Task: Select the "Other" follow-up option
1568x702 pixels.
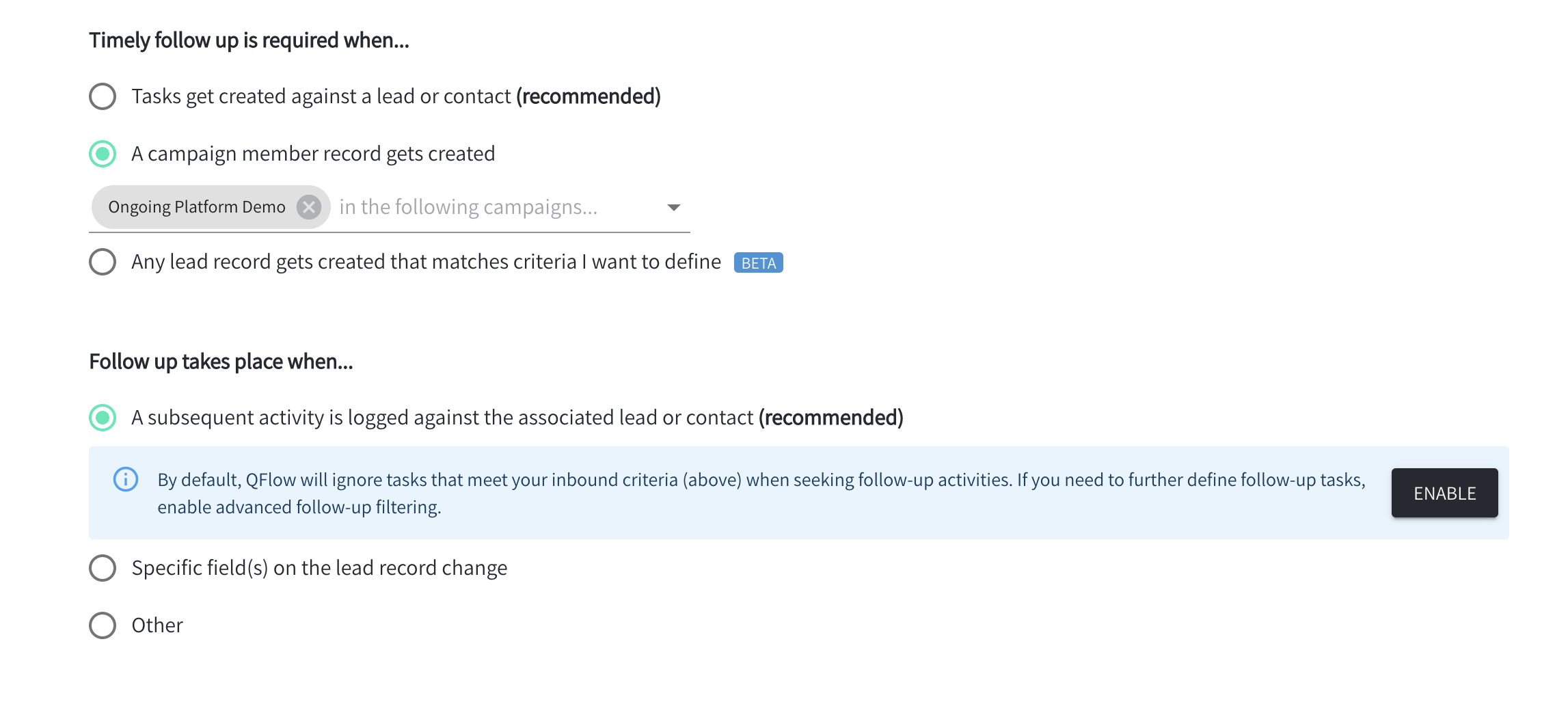Action: point(102,625)
